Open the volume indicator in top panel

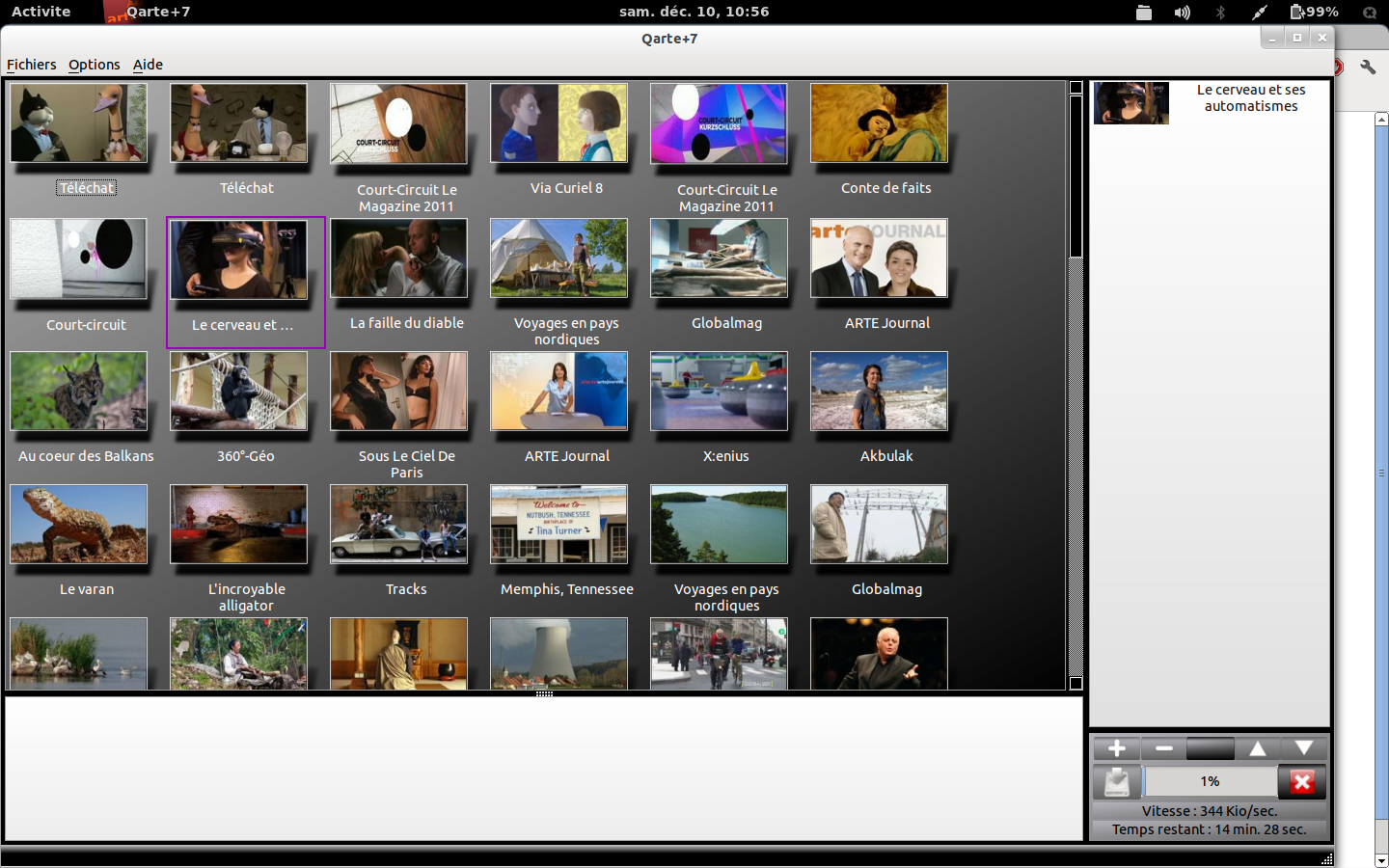[x=1182, y=13]
